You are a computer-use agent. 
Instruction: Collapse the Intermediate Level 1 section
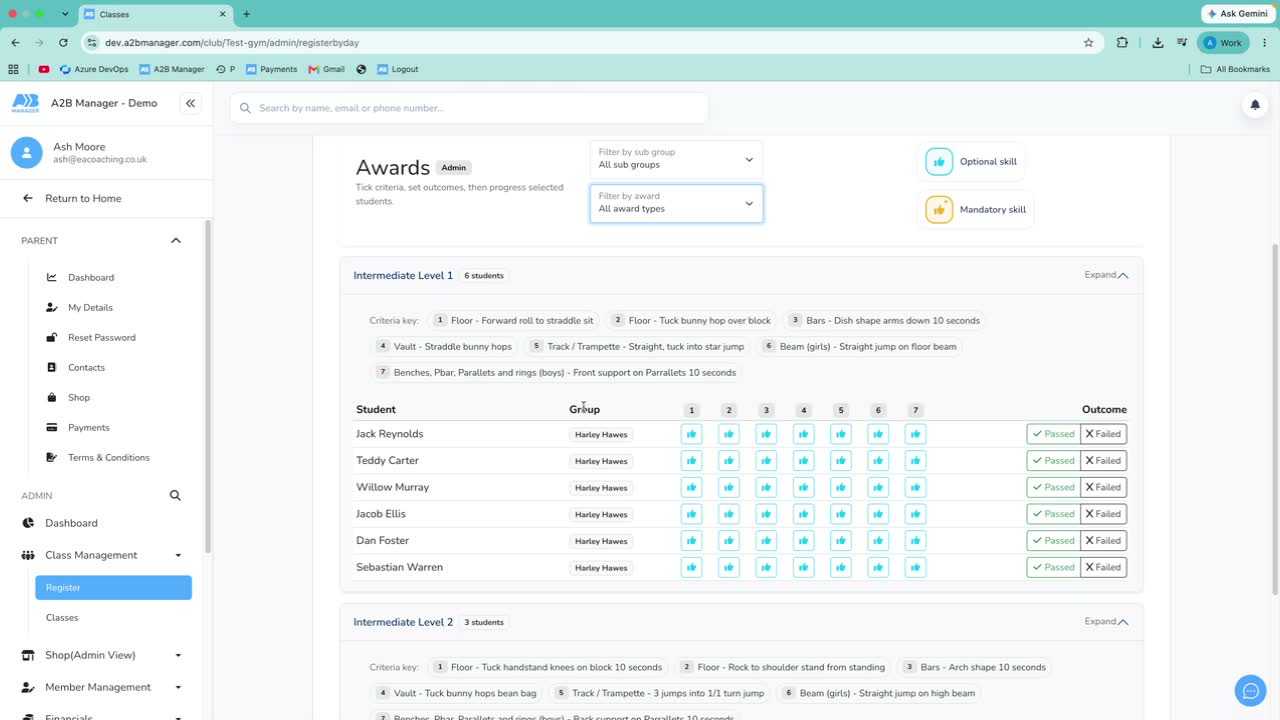tap(1107, 275)
